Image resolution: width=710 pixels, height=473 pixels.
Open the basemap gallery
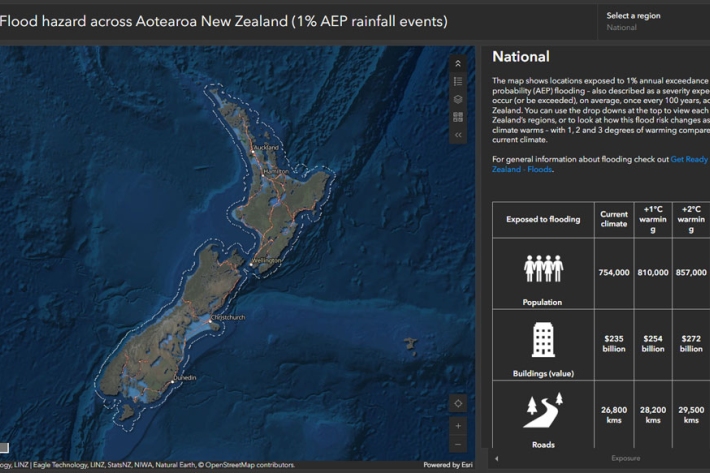(x=458, y=117)
